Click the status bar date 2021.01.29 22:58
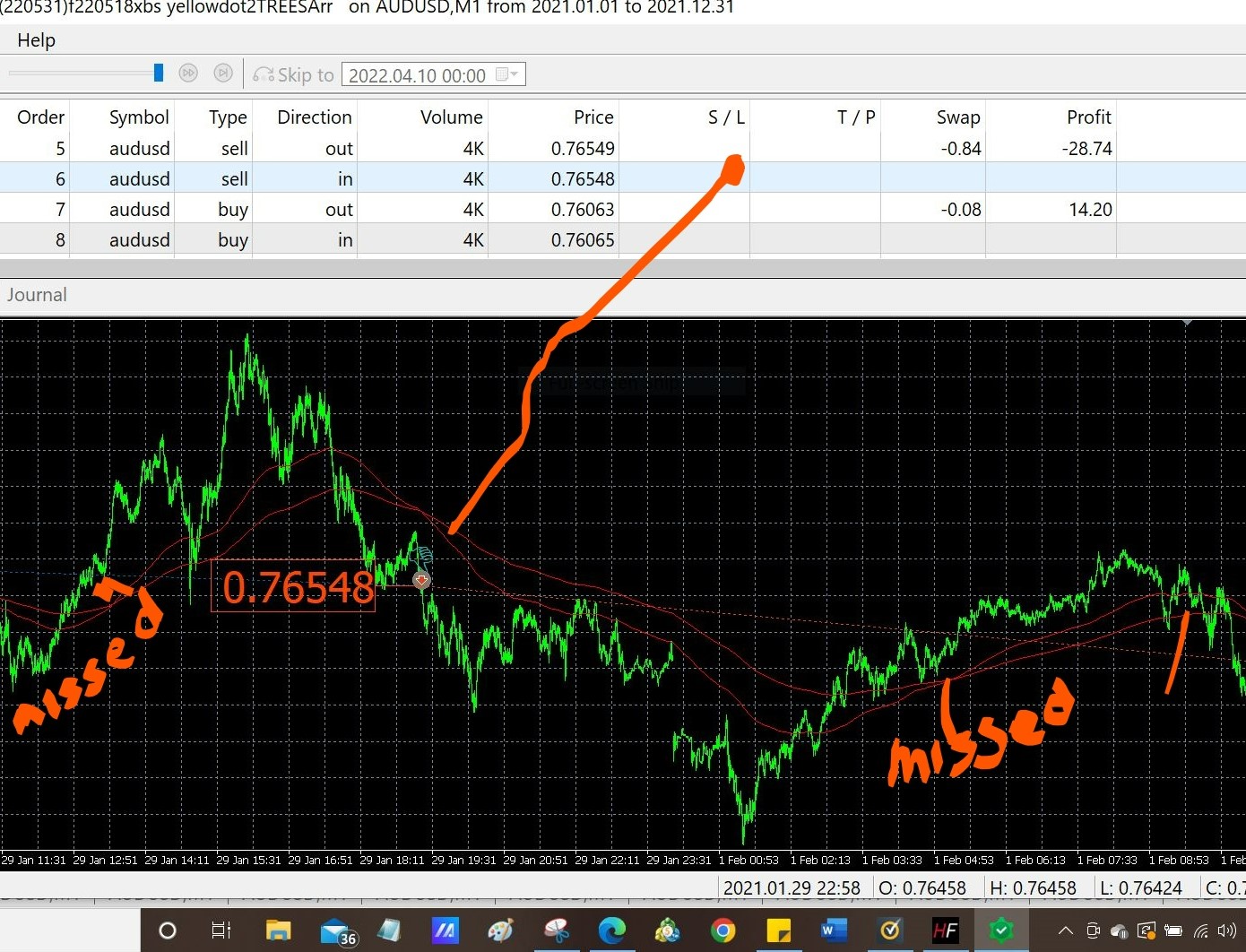1246x952 pixels. 792,888
